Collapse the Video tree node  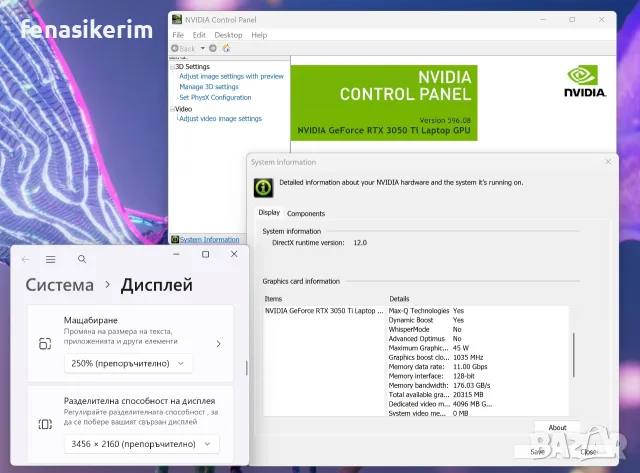173,109
